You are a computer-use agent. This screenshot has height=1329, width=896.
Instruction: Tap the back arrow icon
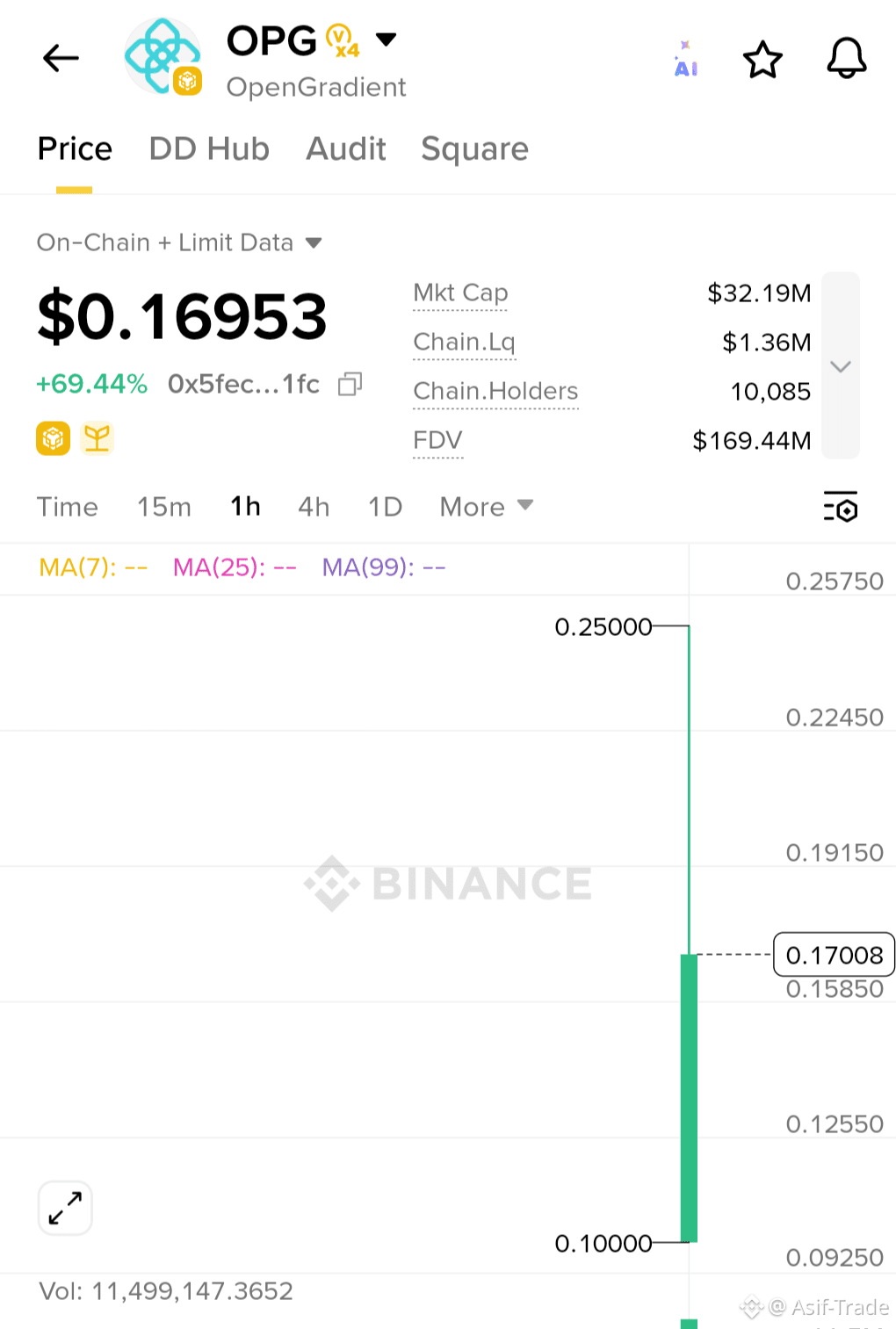tap(61, 59)
